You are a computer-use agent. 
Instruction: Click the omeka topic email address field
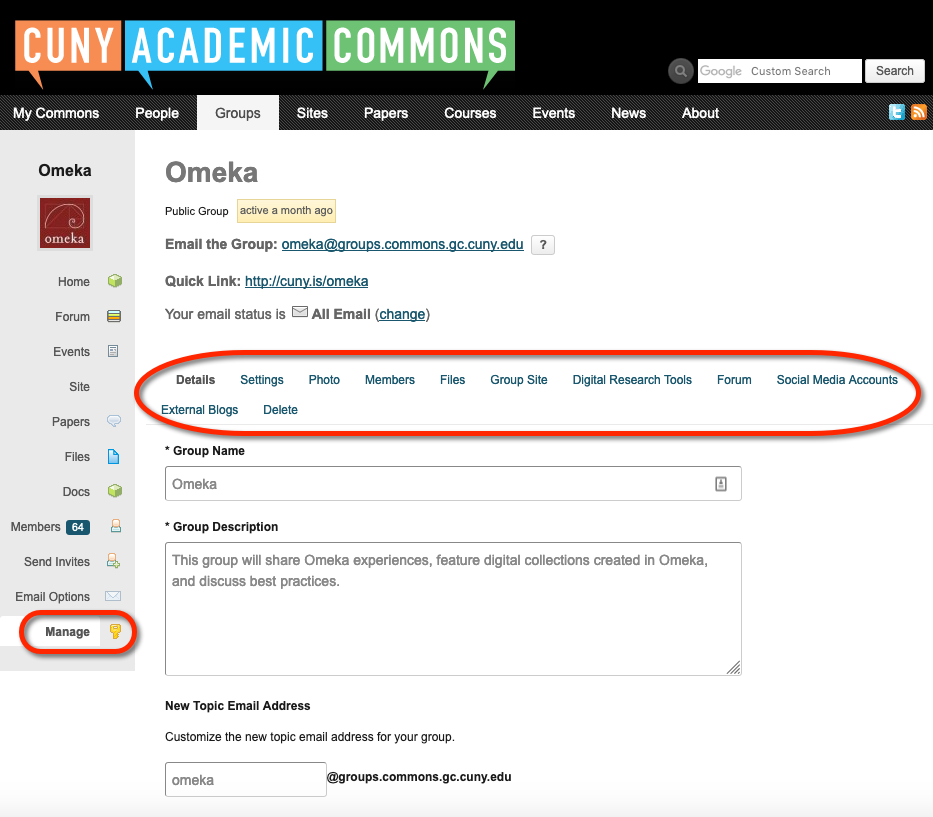point(246,780)
